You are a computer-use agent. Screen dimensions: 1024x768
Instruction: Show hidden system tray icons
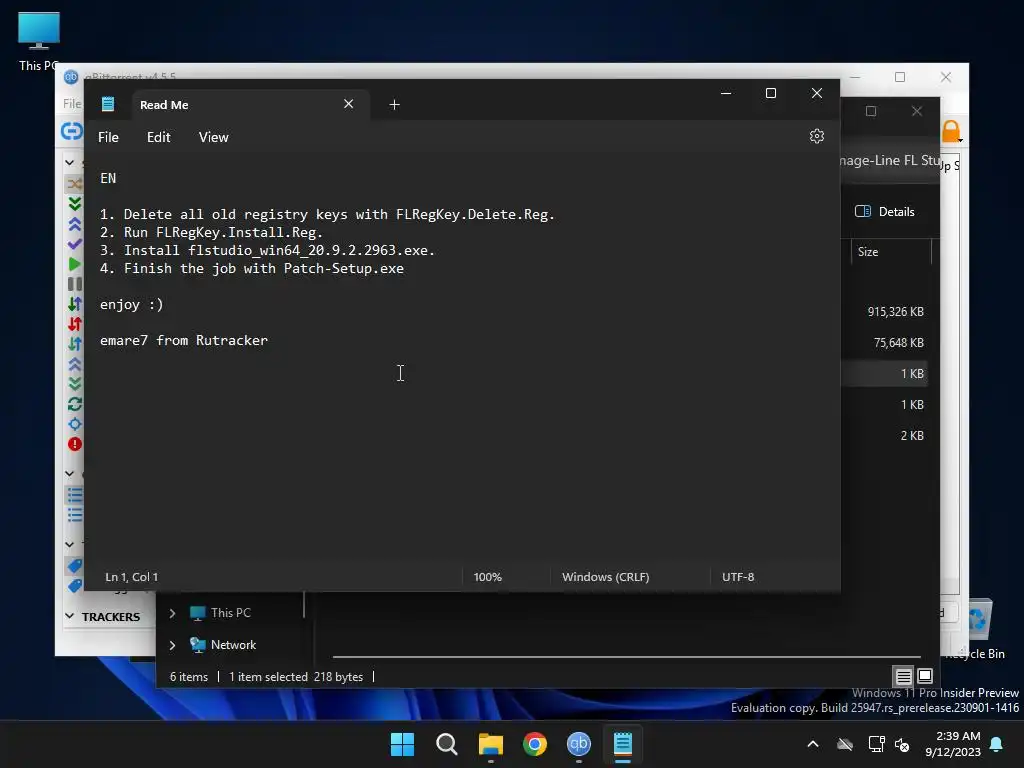coord(813,744)
